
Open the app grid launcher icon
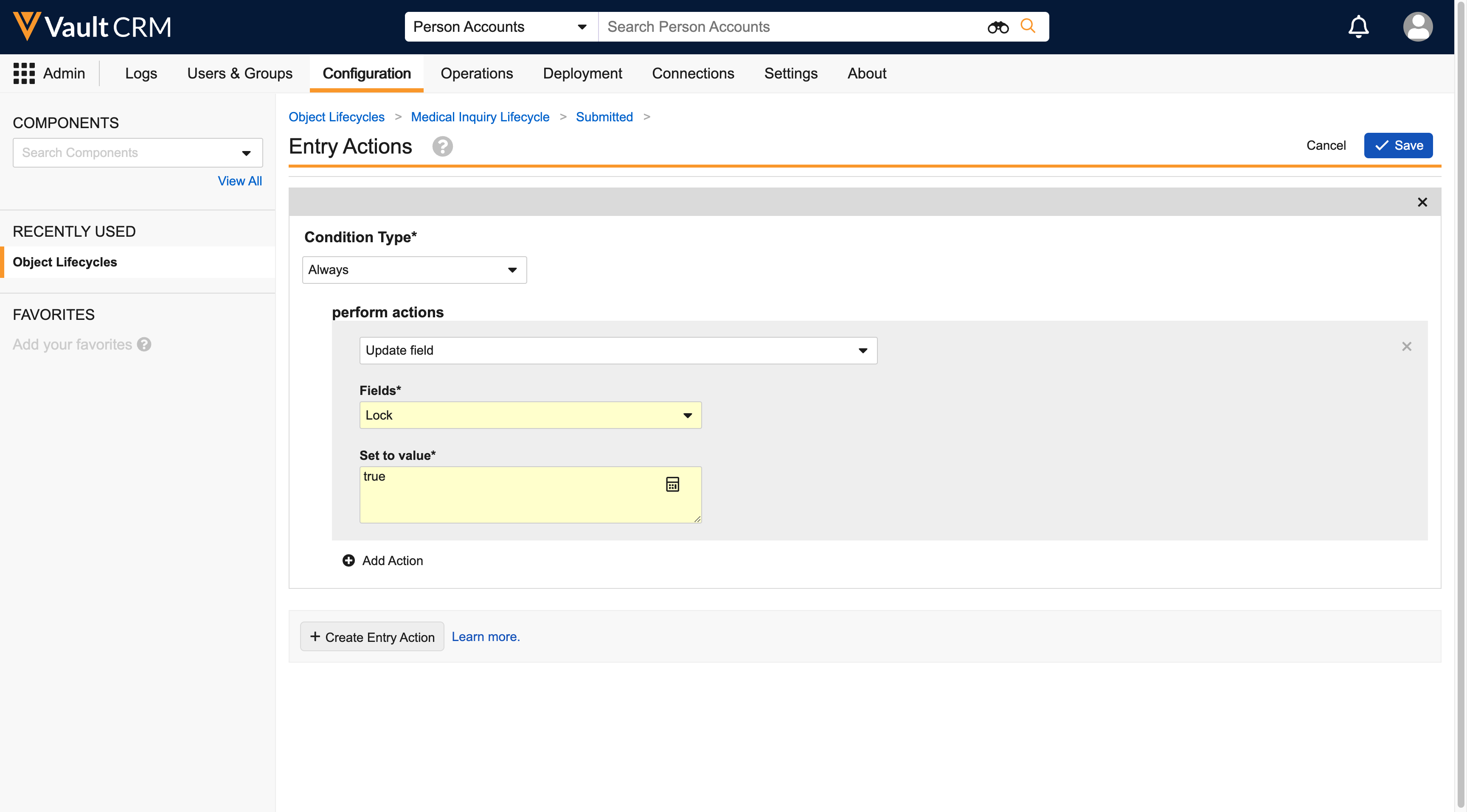tap(24, 73)
